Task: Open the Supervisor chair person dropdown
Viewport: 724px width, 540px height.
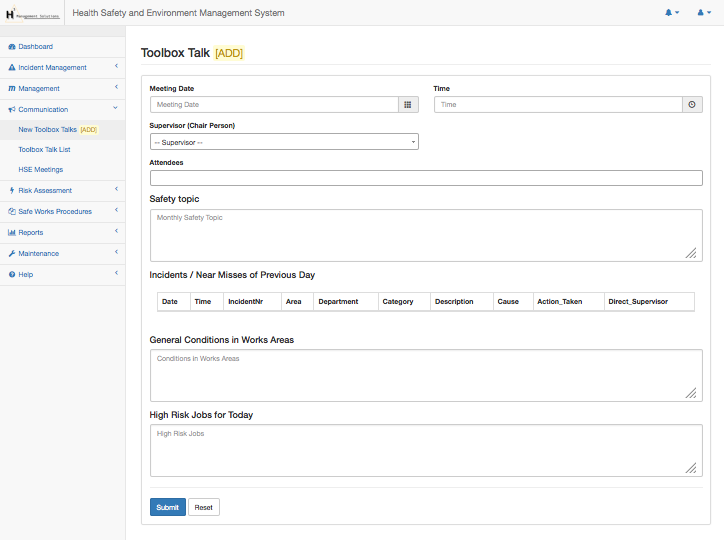Action: click(284, 142)
